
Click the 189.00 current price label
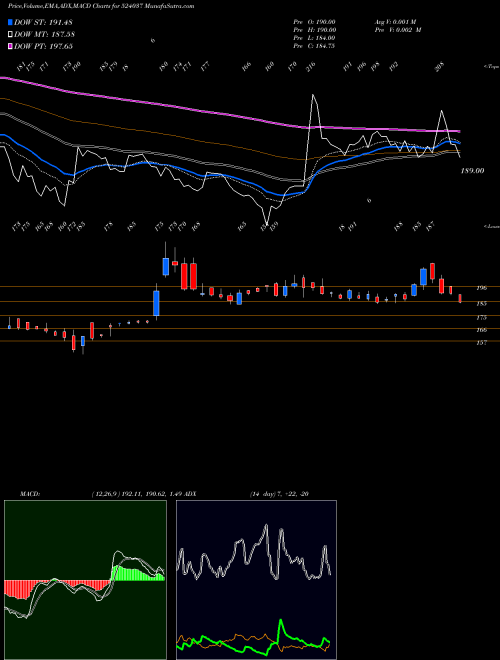tap(473, 171)
